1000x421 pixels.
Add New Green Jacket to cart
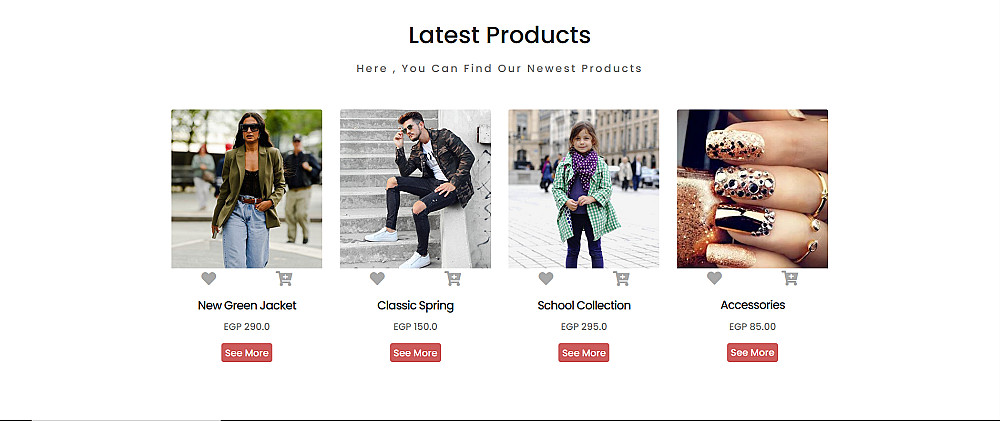pos(284,279)
